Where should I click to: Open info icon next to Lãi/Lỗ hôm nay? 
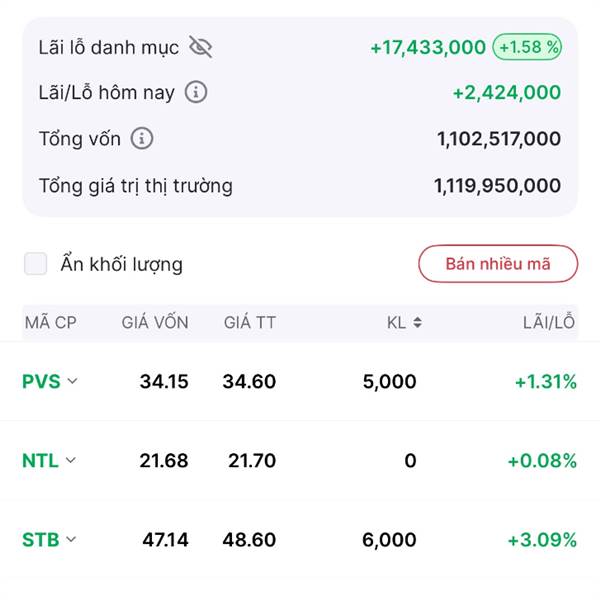coord(196,92)
